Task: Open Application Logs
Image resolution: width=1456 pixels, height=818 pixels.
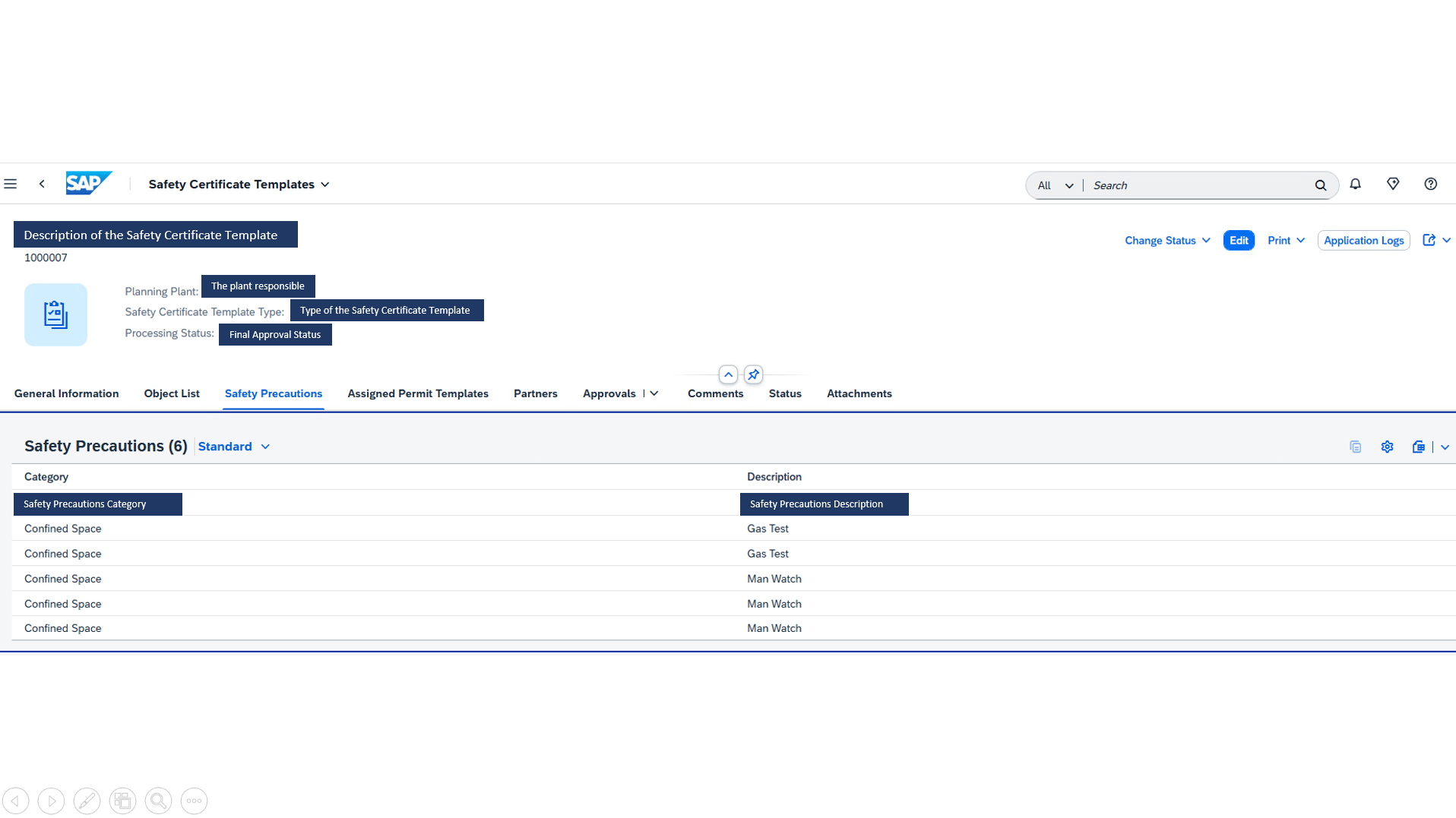Action: pos(1363,240)
